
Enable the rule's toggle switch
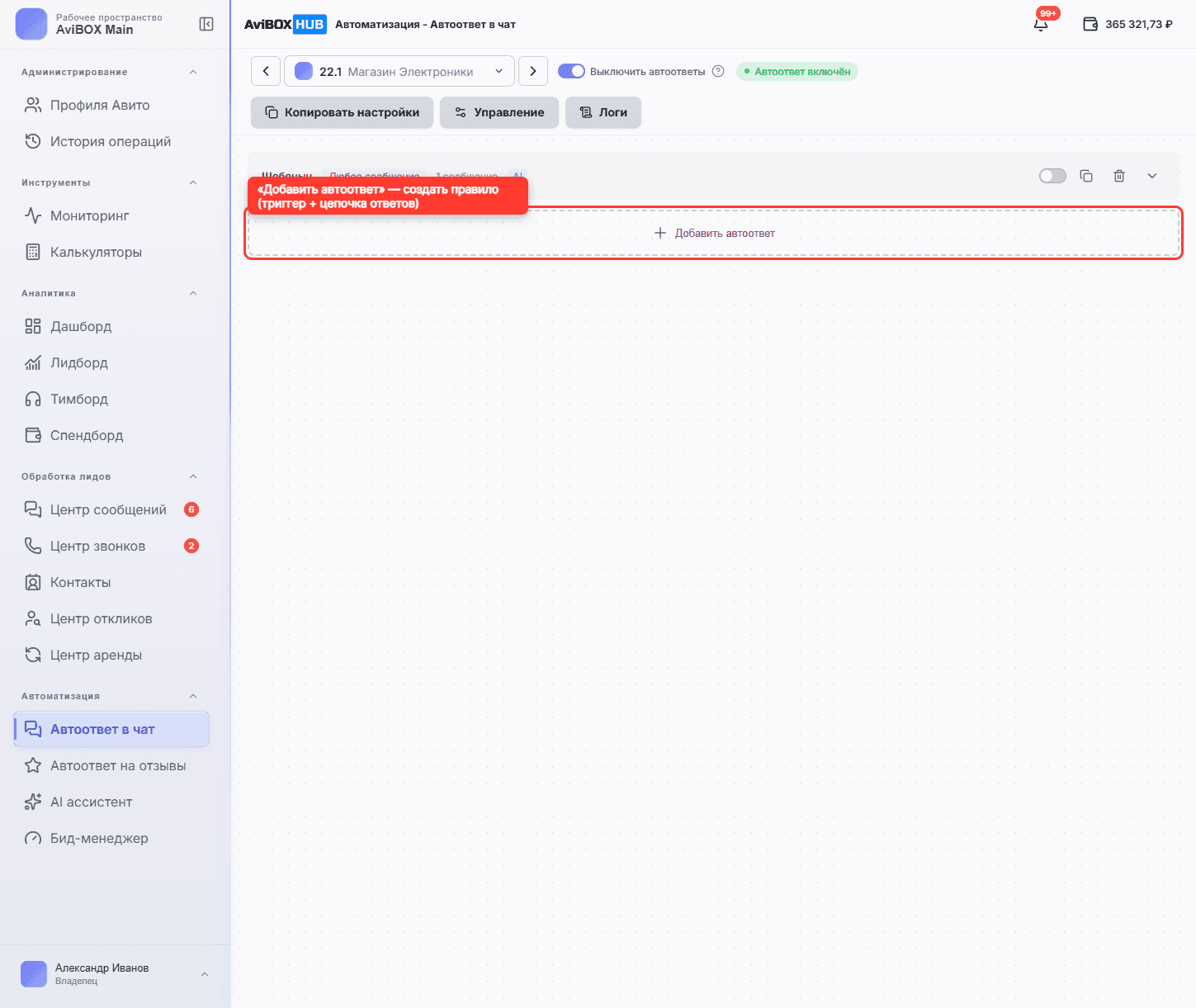coord(1052,176)
